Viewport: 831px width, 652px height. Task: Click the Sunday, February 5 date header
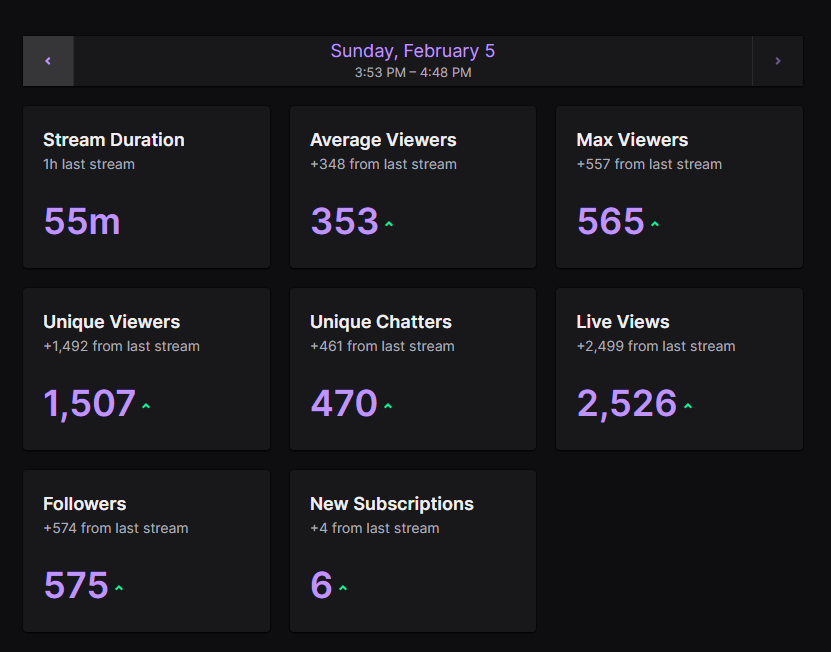pos(413,51)
